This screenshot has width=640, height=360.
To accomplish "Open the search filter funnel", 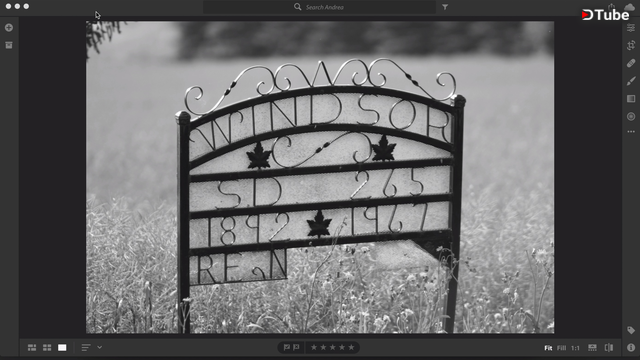I will [445, 7].
